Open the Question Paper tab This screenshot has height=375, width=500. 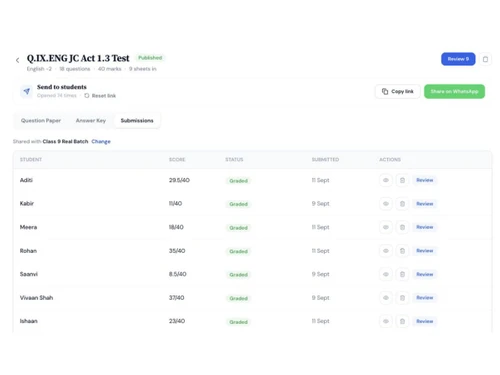pyautogui.click(x=41, y=120)
